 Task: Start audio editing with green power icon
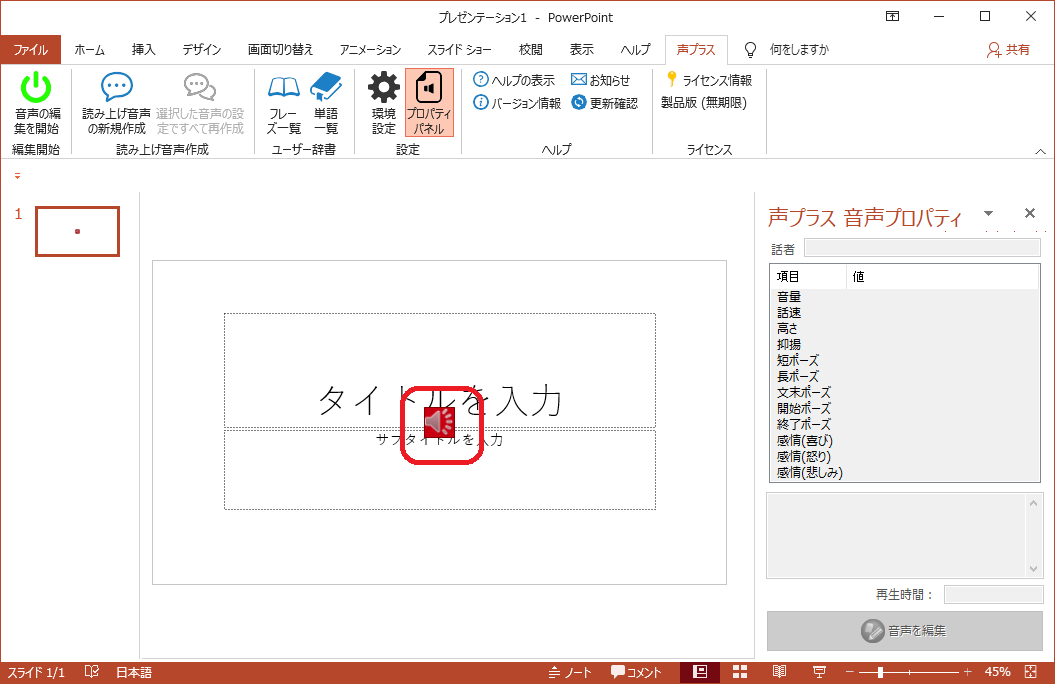point(36,103)
